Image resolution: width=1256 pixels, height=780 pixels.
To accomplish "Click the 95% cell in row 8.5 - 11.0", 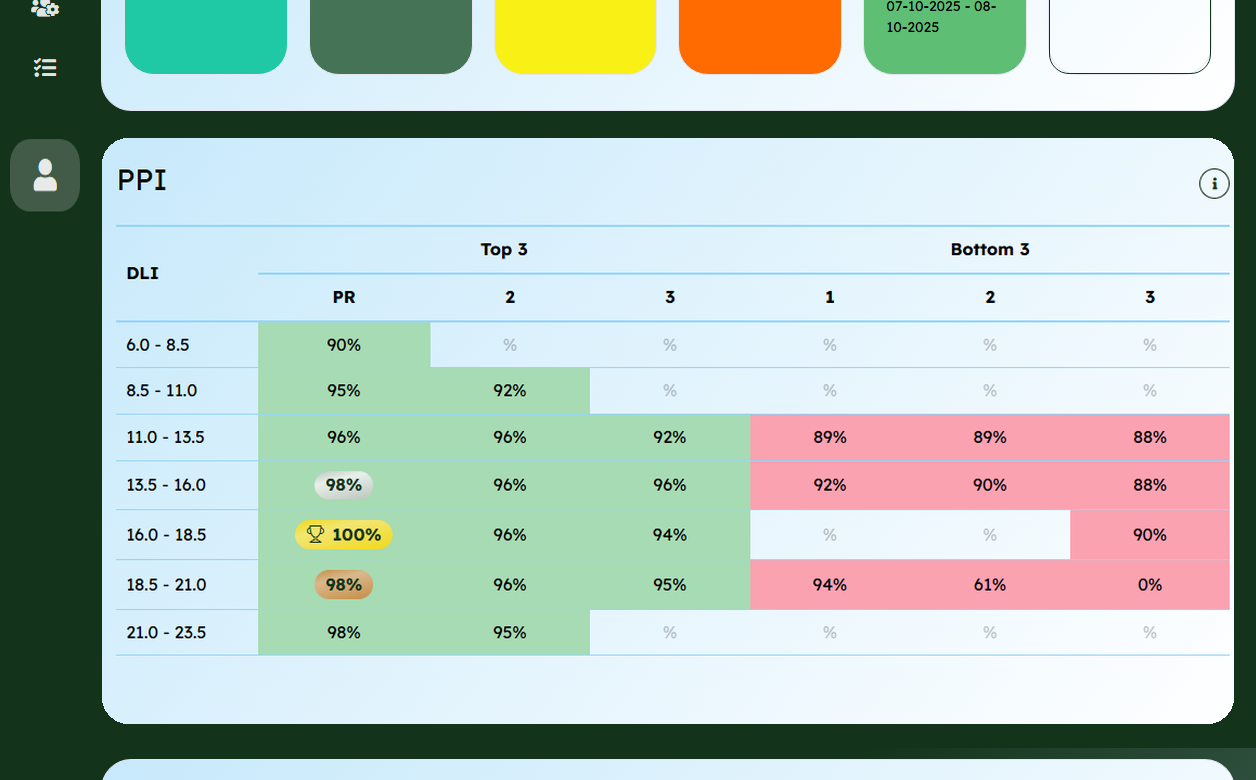I will pyautogui.click(x=344, y=391).
